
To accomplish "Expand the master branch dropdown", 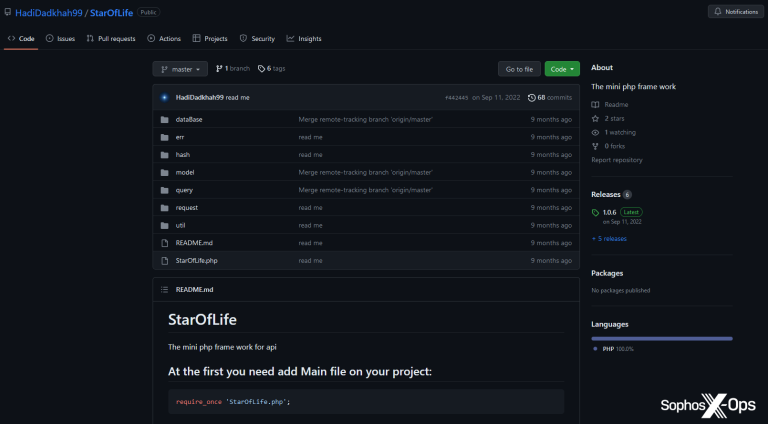I will coord(180,69).
